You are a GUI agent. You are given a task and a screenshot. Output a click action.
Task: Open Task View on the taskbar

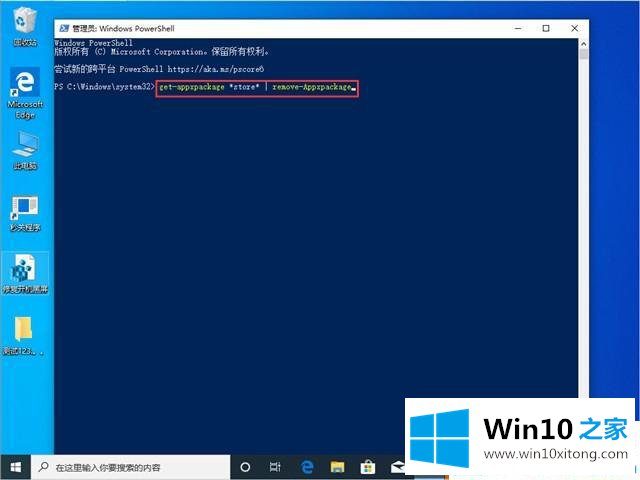click(276, 467)
